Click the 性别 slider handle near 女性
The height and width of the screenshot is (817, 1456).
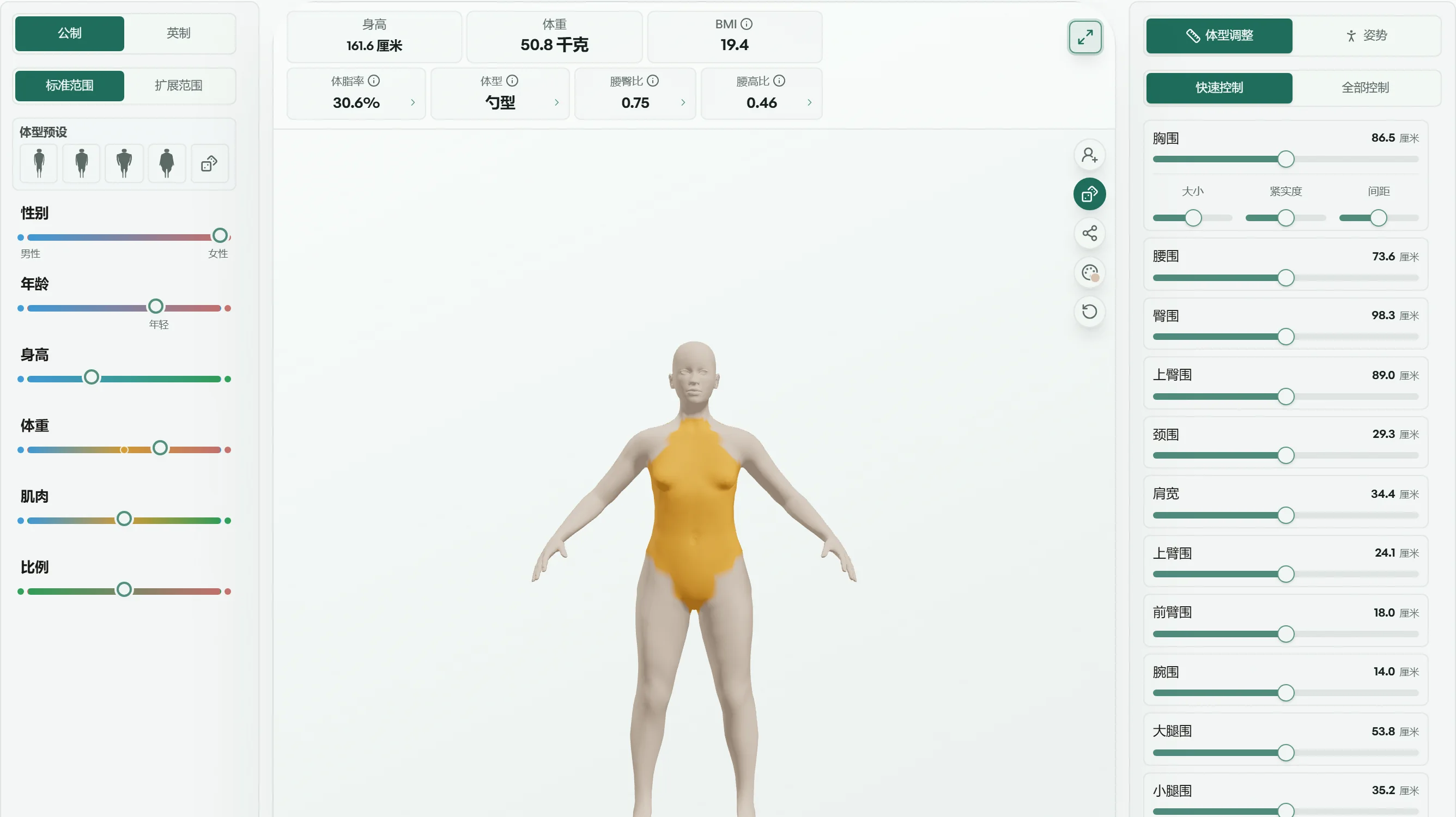[x=220, y=236]
